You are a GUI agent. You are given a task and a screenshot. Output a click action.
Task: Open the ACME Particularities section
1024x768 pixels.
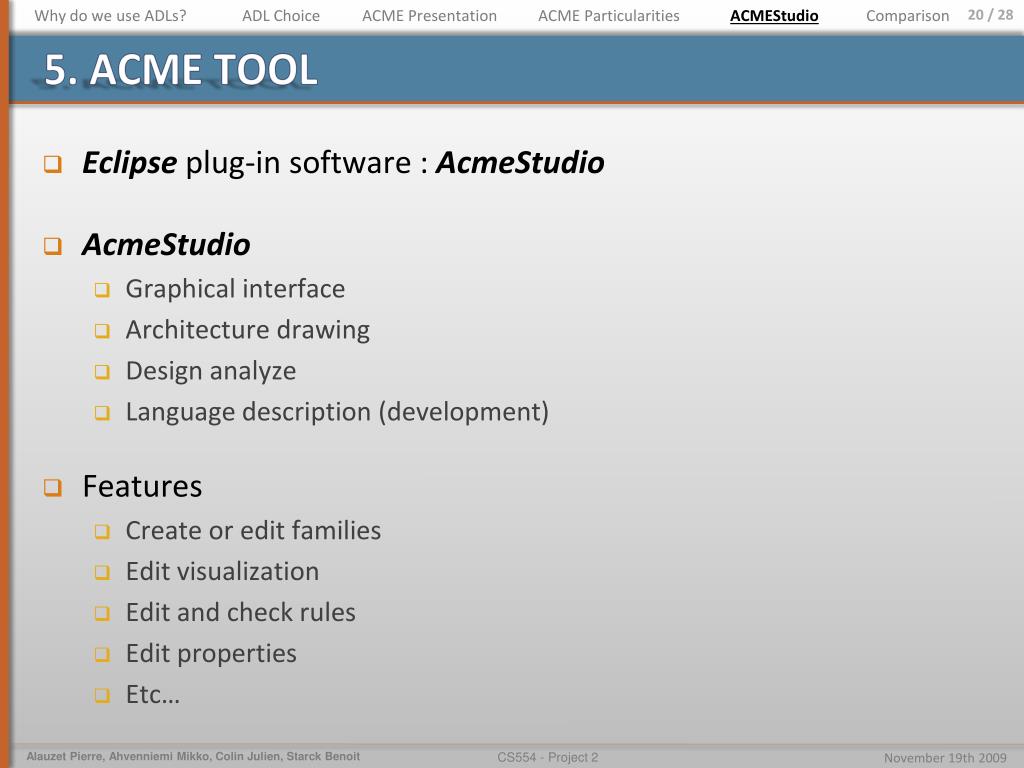pyautogui.click(x=609, y=16)
